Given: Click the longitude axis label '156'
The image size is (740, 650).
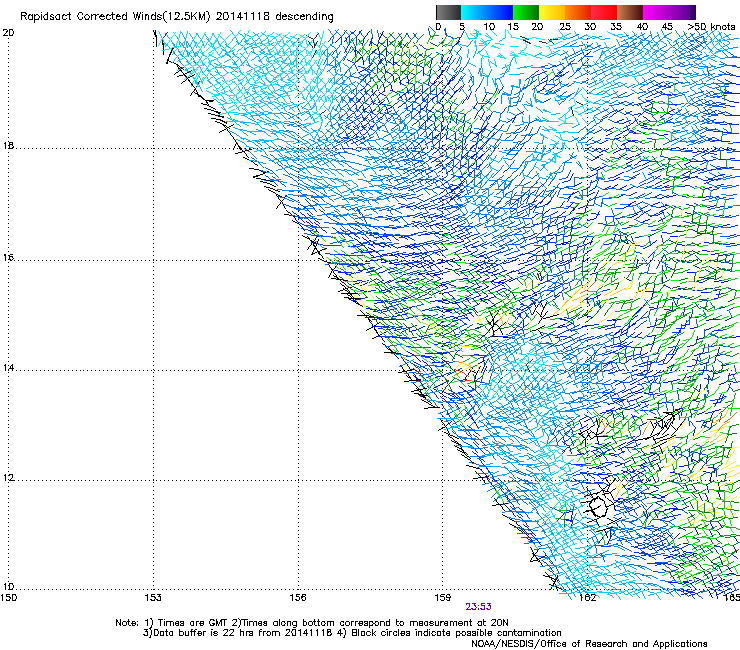Looking at the screenshot, I should tap(298, 598).
